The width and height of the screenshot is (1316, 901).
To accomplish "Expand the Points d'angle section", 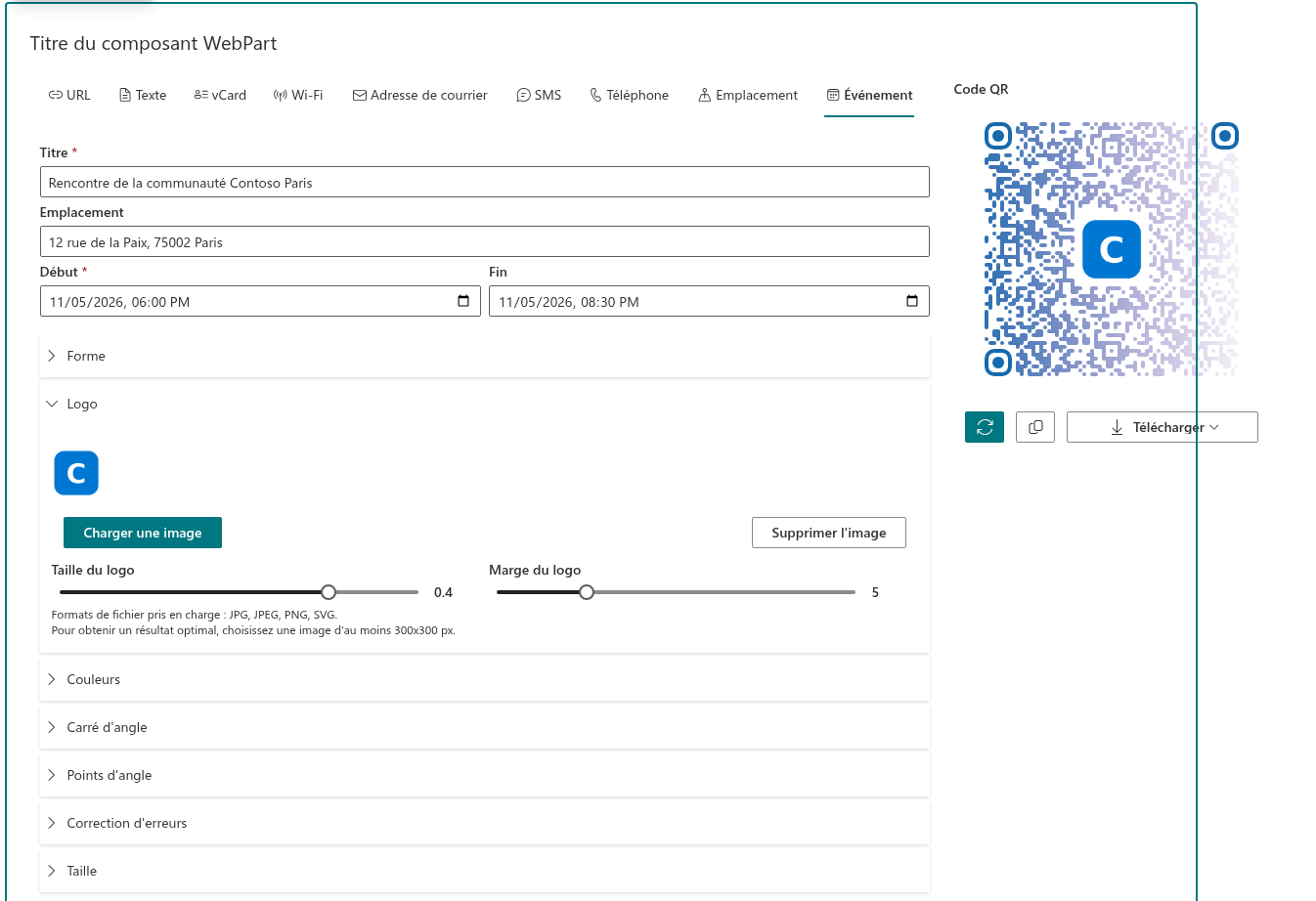I will pyautogui.click(x=485, y=775).
